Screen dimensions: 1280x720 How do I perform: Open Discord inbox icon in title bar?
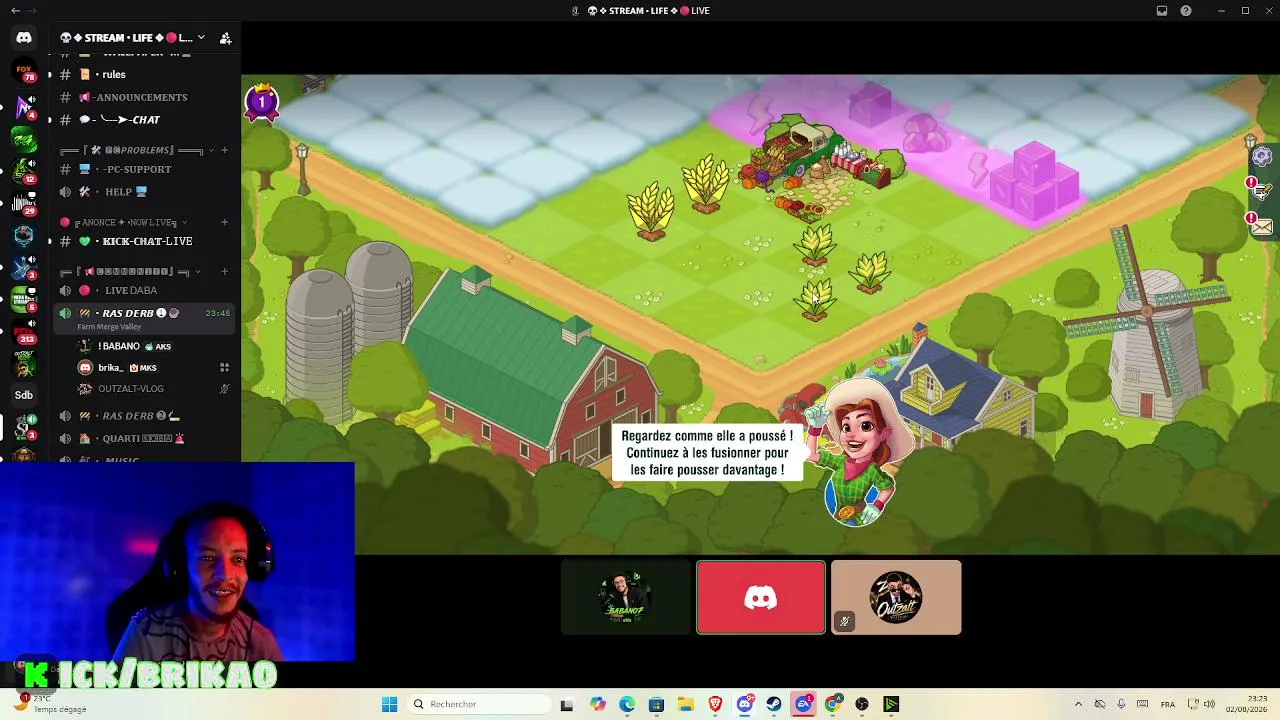[1161, 11]
